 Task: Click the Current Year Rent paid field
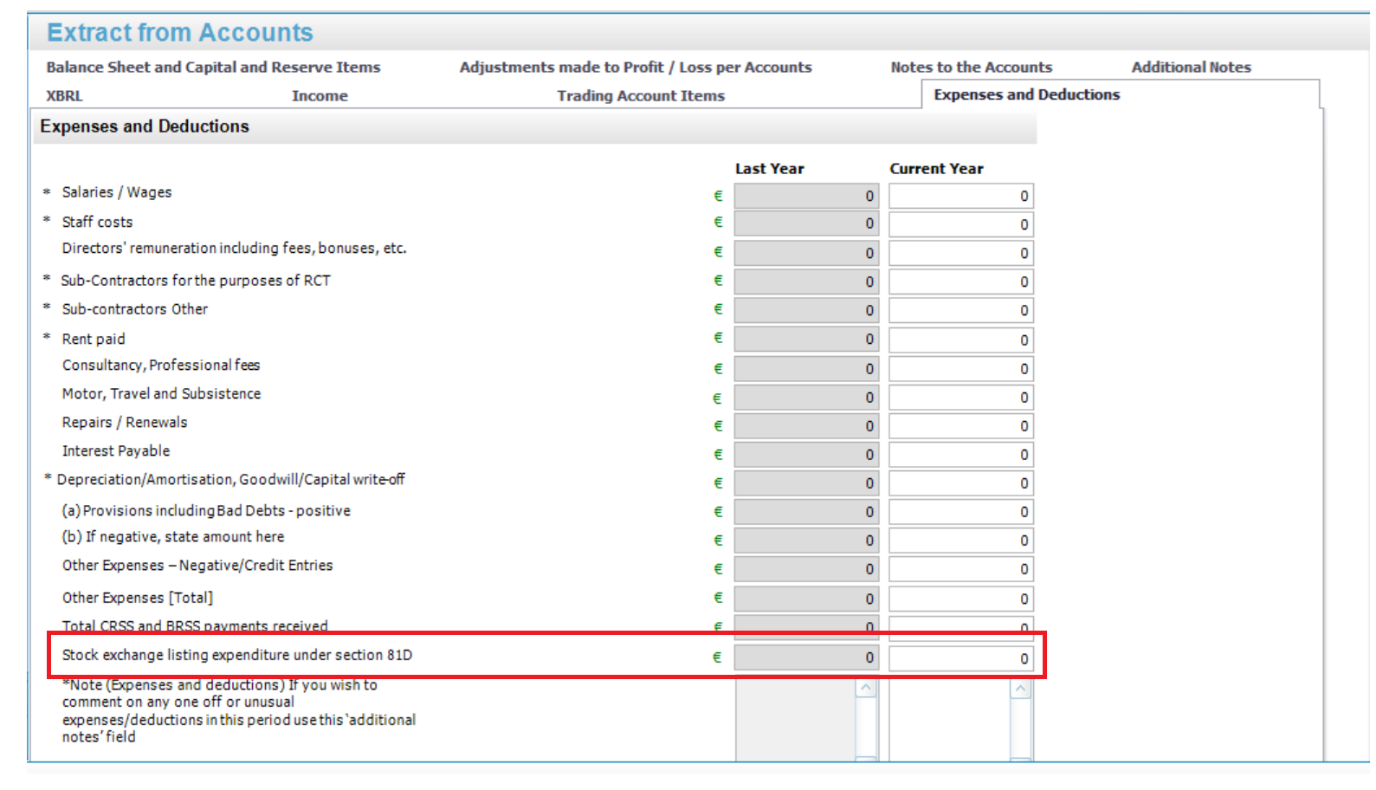click(961, 340)
